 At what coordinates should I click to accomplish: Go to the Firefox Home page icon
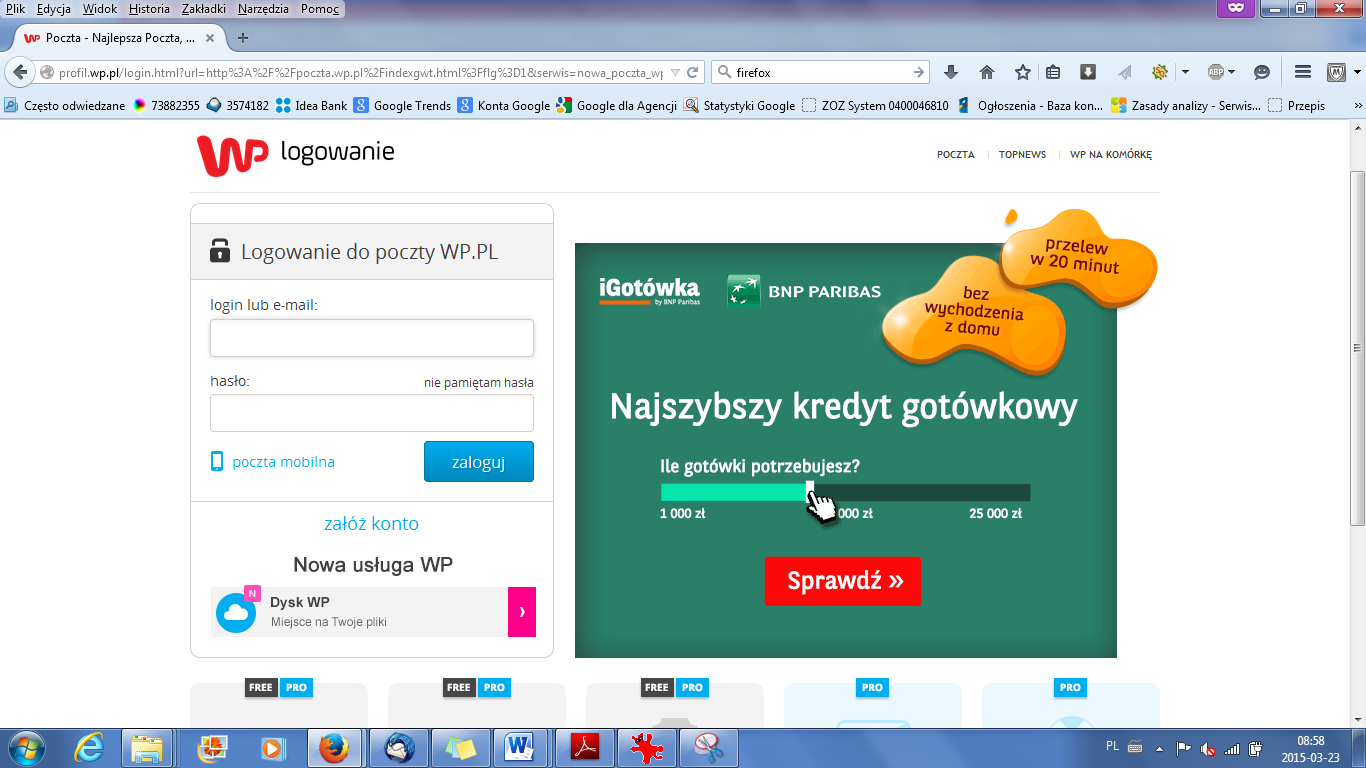click(x=987, y=72)
